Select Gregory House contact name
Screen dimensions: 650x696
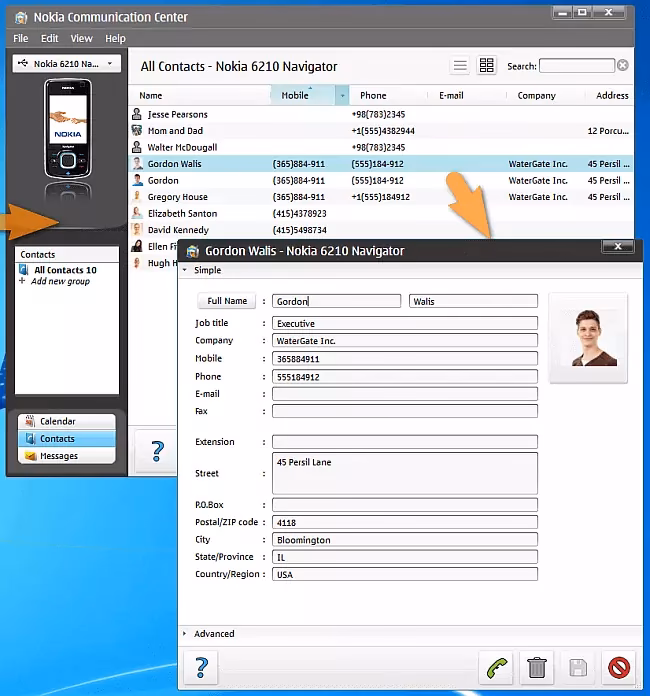178,197
